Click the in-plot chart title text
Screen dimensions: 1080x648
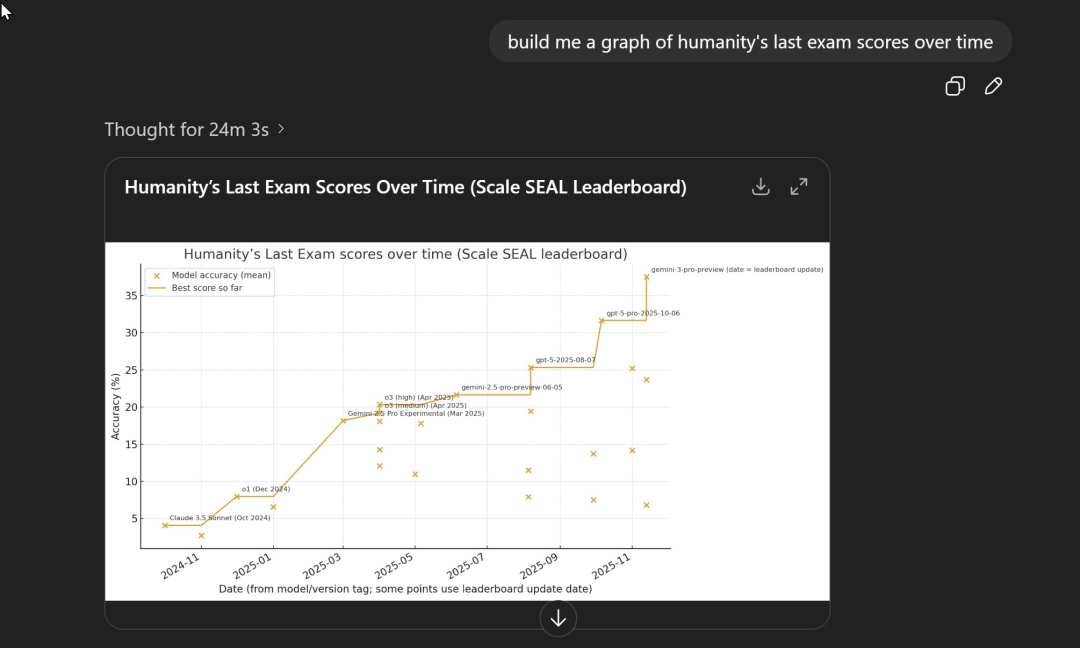pos(405,254)
